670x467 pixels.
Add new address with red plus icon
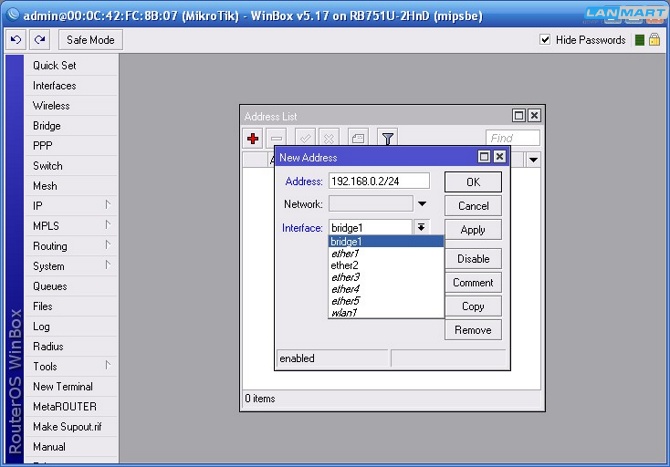coord(253,138)
